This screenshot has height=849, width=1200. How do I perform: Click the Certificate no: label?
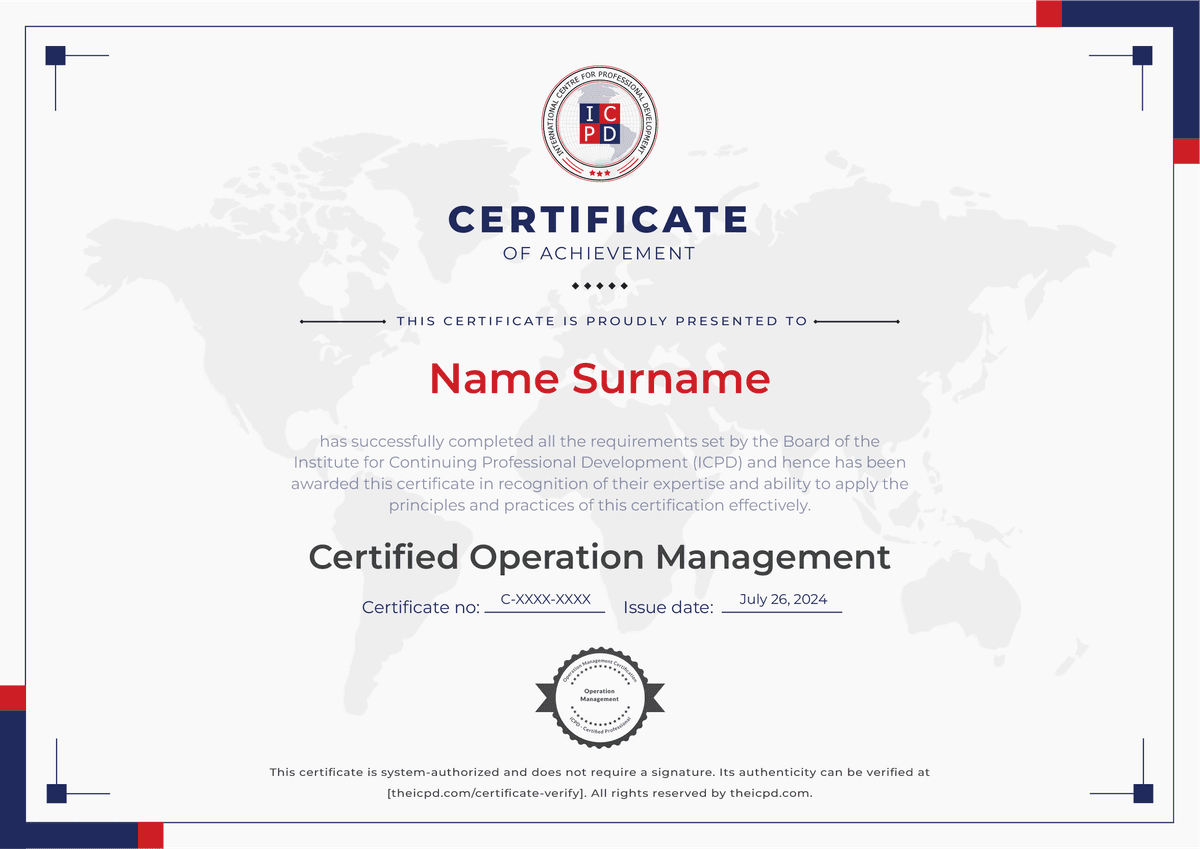[x=421, y=607]
